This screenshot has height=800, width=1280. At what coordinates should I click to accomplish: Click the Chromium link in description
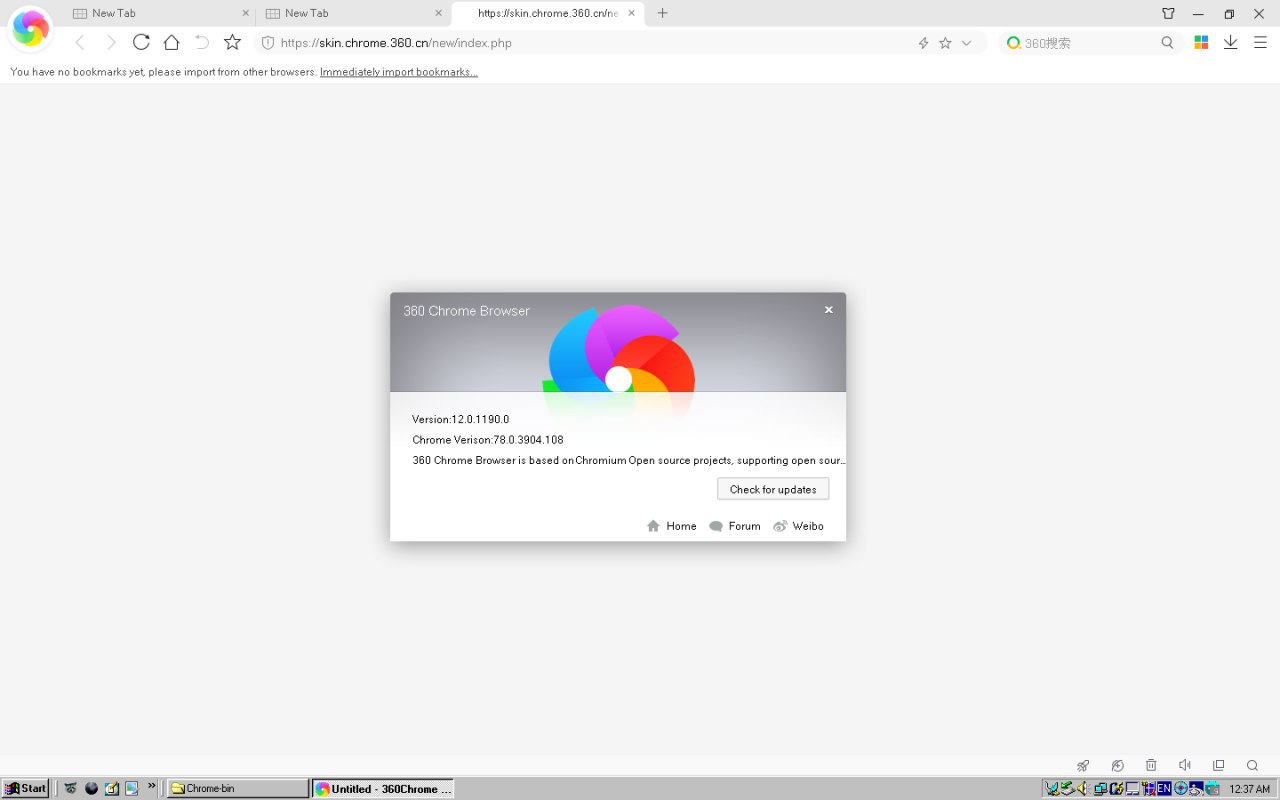pyautogui.click(x=600, y=461)
